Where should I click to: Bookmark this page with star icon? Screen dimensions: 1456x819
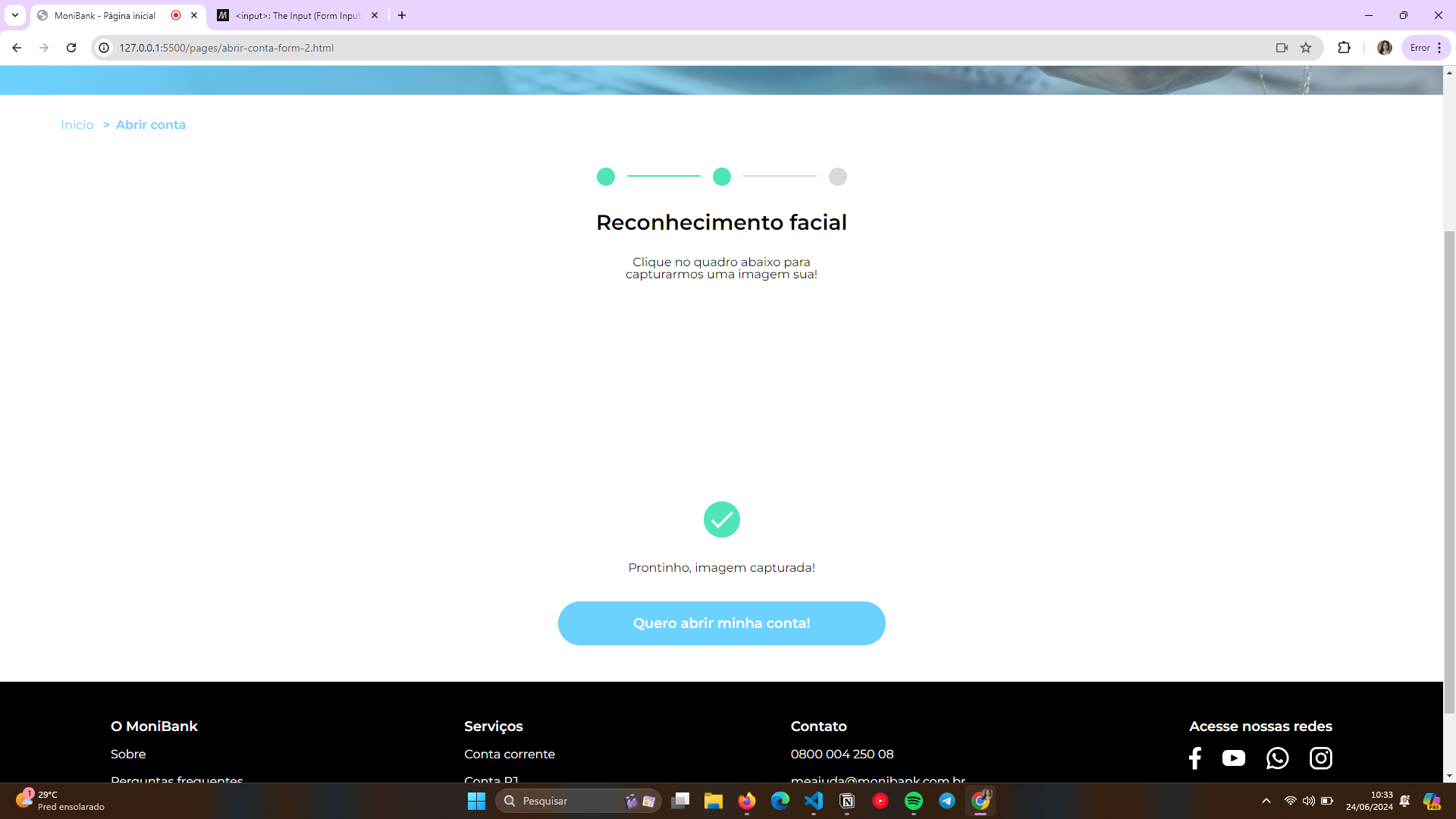[x=1306, y=48]
